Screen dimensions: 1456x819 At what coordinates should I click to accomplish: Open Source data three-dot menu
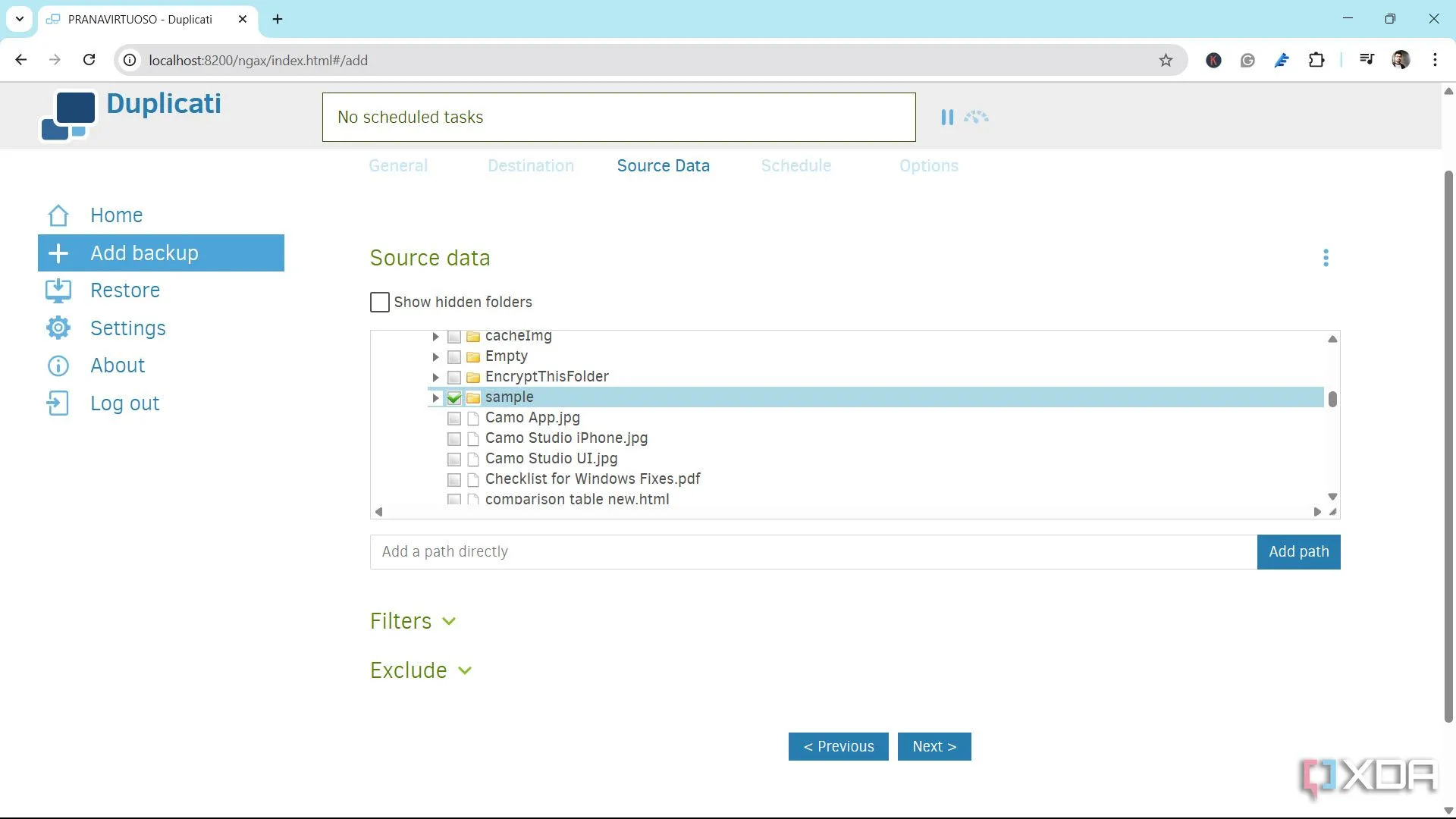[1326, 258]
